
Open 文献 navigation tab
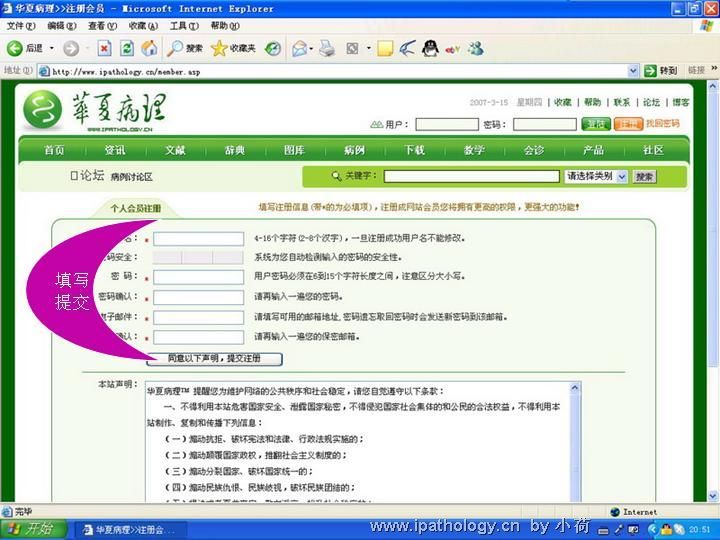[x=175, y=150]
